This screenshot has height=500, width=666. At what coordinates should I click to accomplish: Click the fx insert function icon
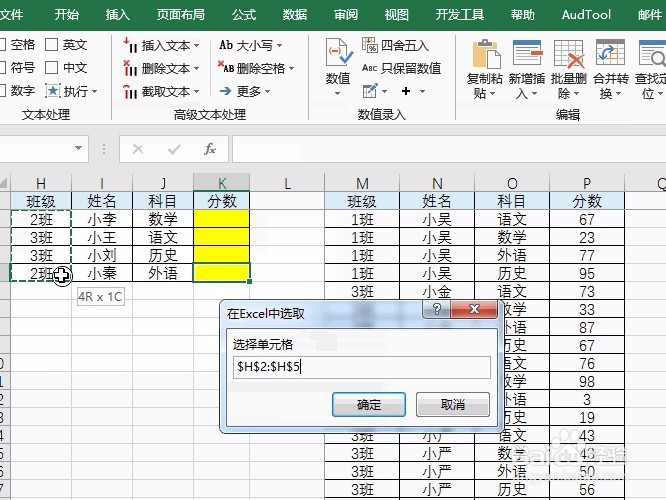(210, 149)
